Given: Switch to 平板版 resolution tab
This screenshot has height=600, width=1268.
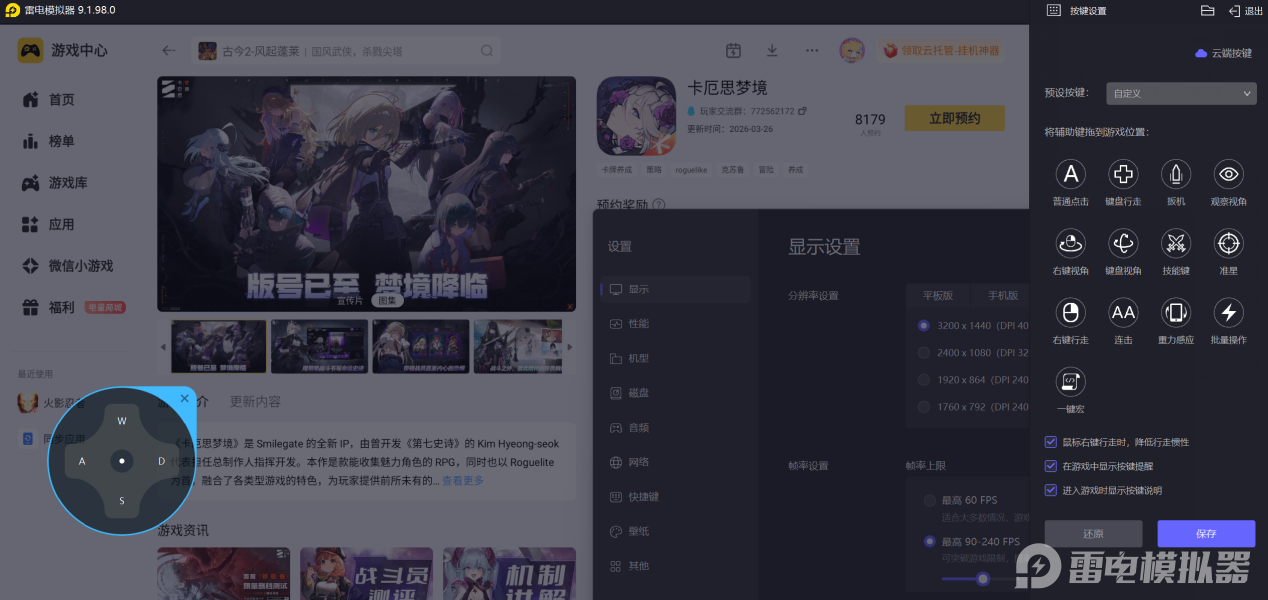Looking at the screenshot, I should [x=937, y=296].
